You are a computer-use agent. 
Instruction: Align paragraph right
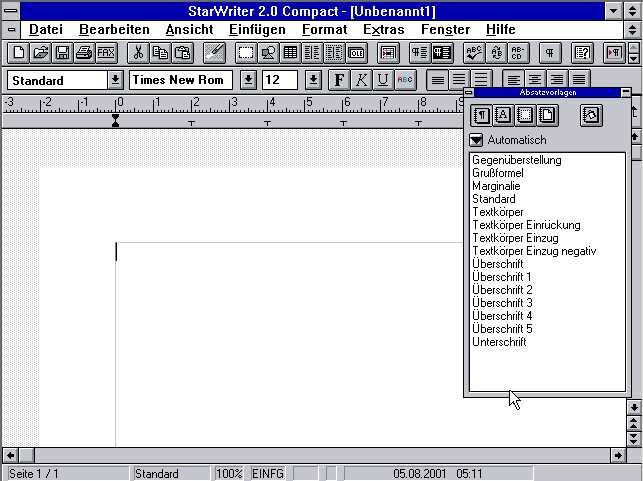pos(557,80)
